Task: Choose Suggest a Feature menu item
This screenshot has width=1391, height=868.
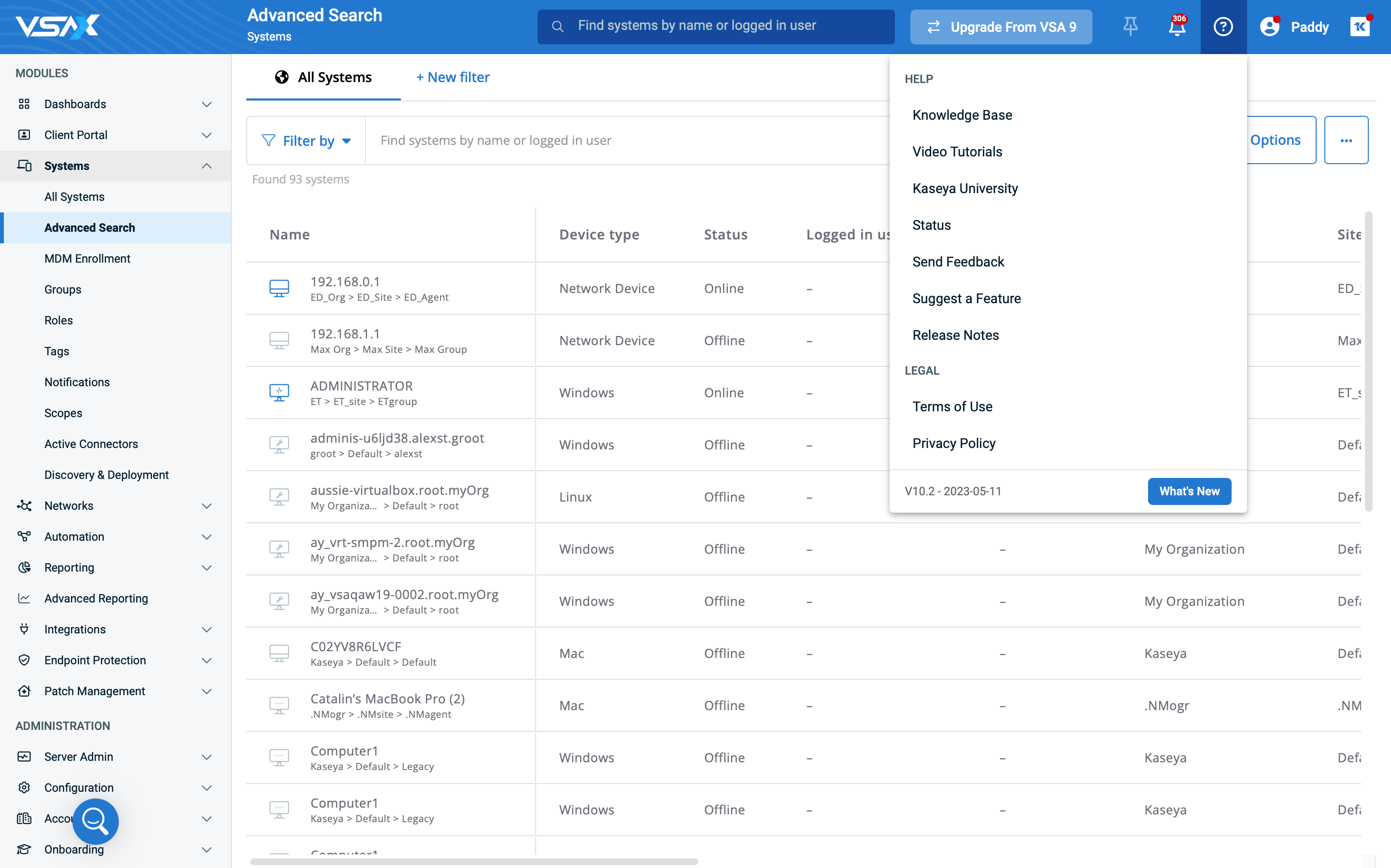Action: tap(966, 298)
